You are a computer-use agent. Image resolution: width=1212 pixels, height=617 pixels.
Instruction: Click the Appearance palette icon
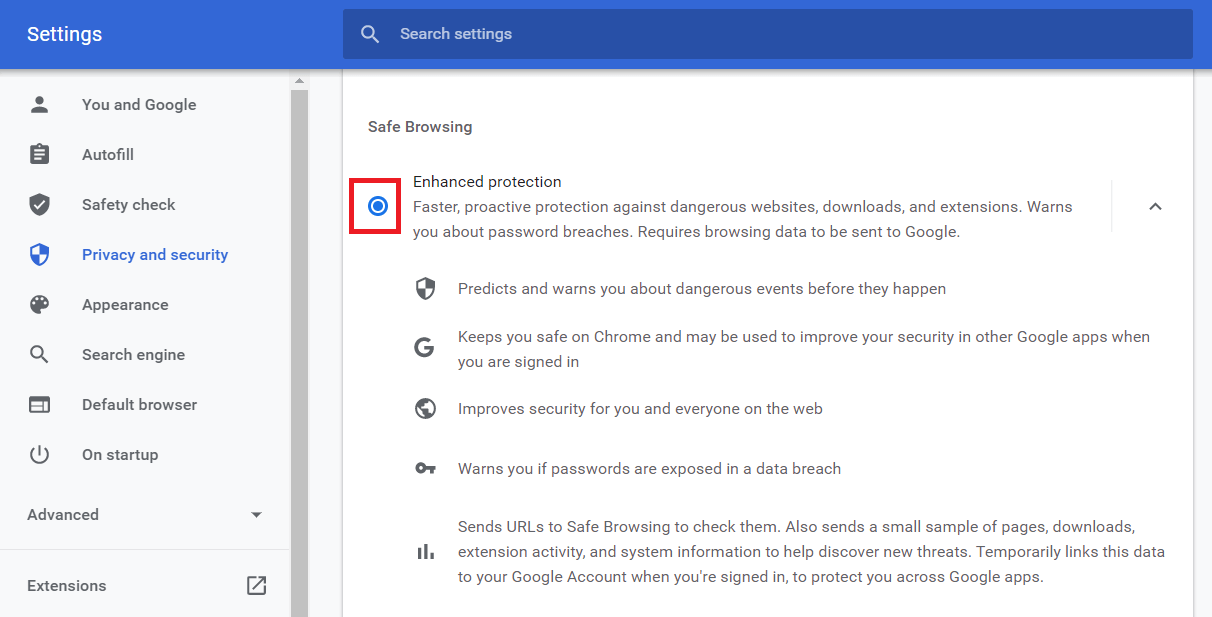click(39, 305)
